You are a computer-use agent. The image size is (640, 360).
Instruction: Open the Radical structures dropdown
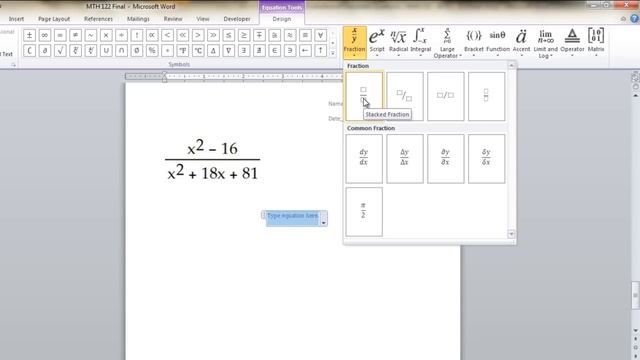398,42
